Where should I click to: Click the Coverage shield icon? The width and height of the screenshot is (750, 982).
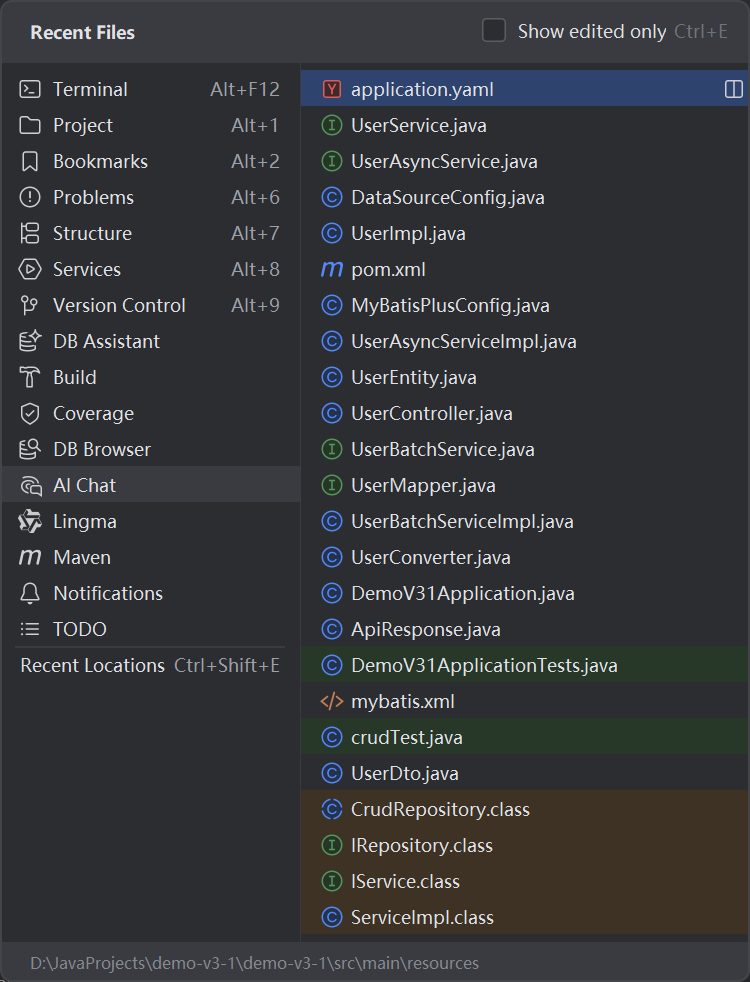30,414
